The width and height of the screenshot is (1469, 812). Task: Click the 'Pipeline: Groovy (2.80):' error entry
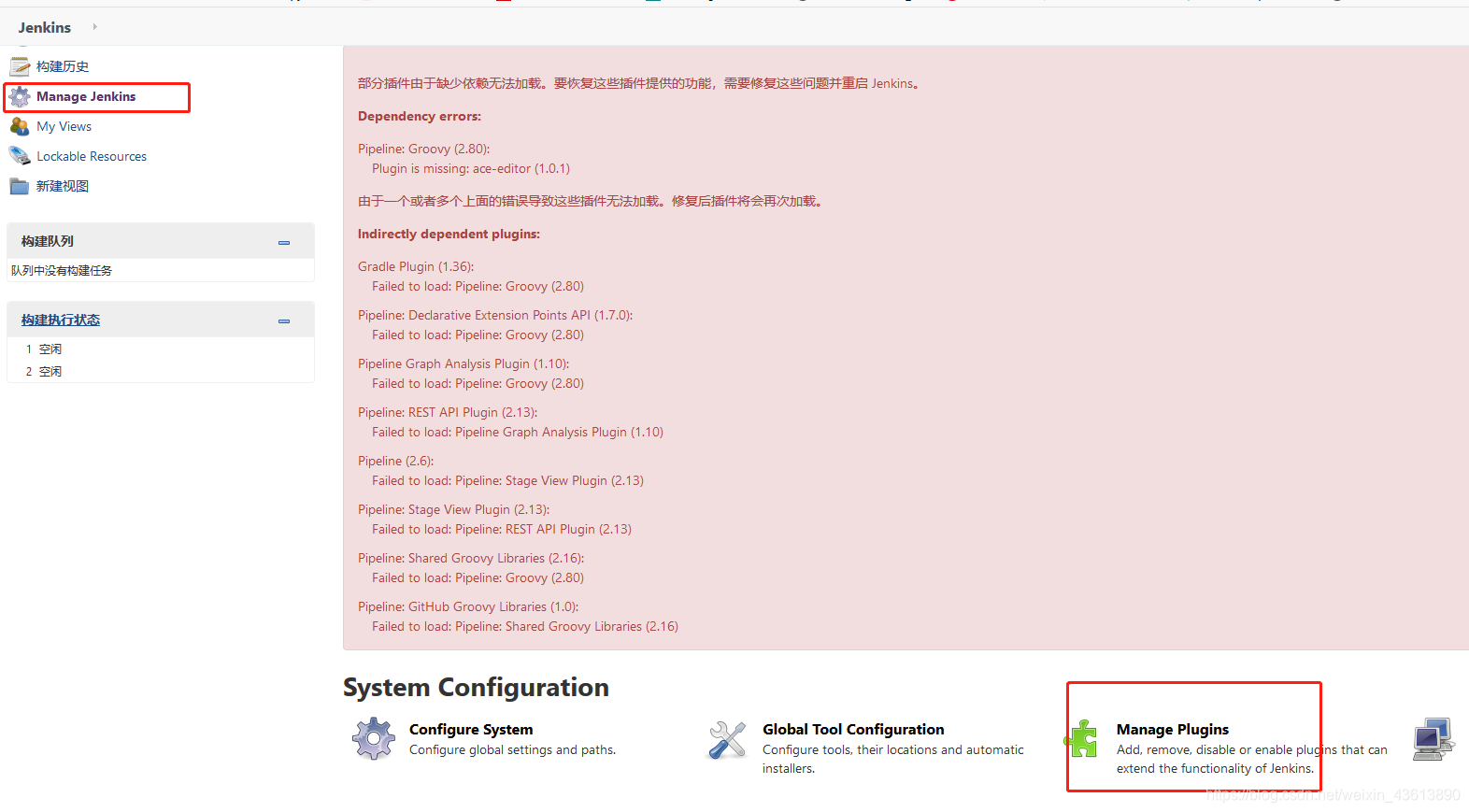[423, 149]
